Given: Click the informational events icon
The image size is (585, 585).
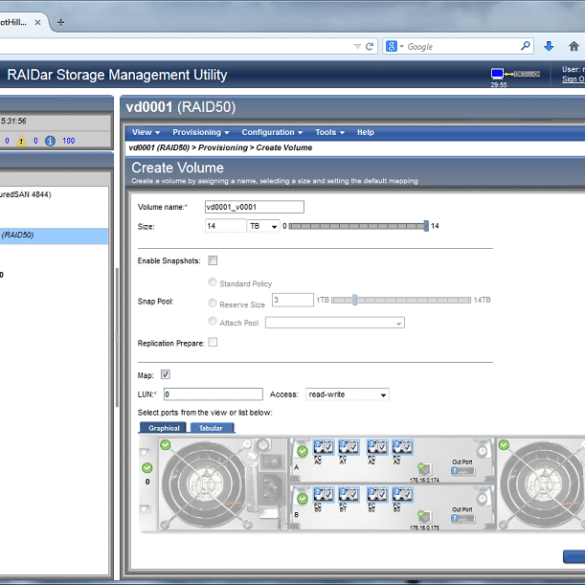Looking at the screenshot, I should pos(50,141).
